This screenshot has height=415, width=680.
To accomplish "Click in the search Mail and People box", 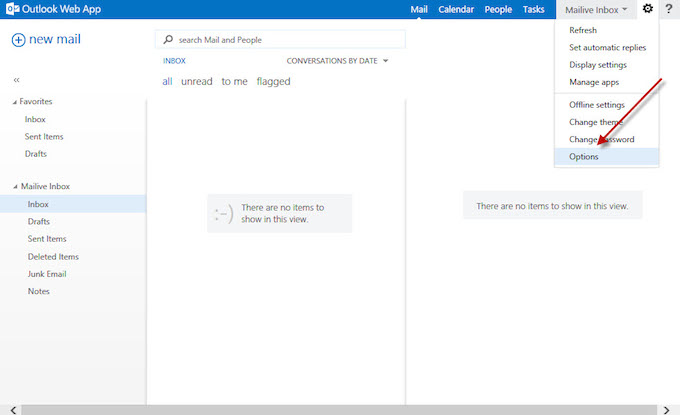I will pos(280,39).
